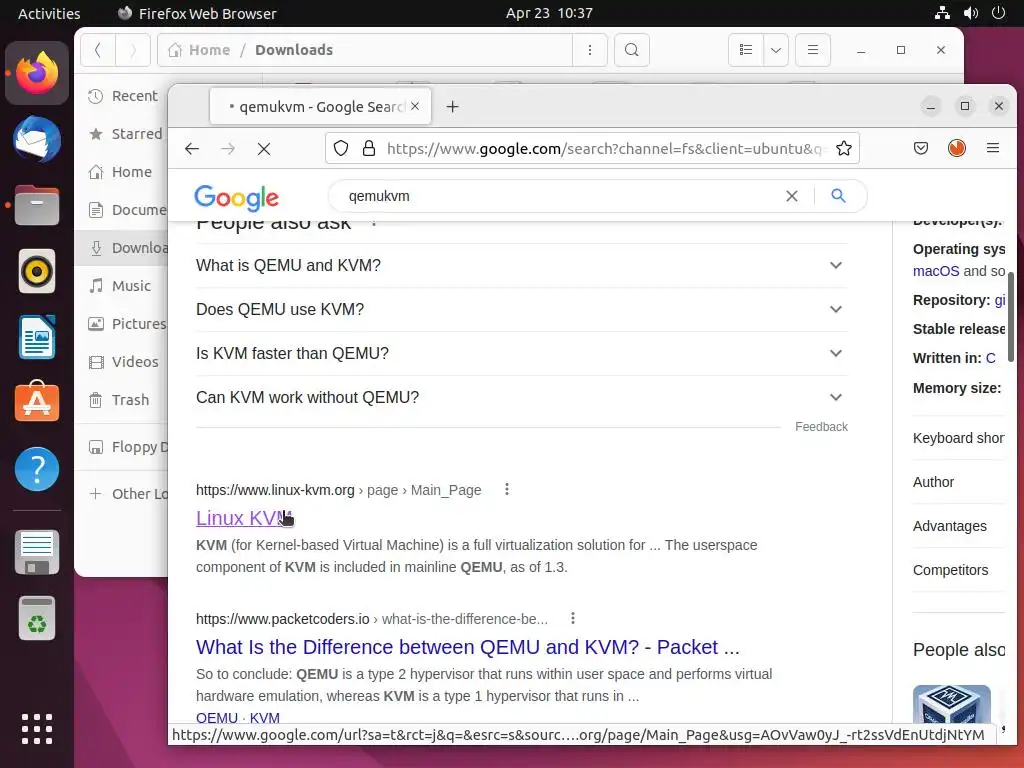Open the Firefox Web Browser app menu
Viewport: 1024px width, 768px height.
point(197,13)
